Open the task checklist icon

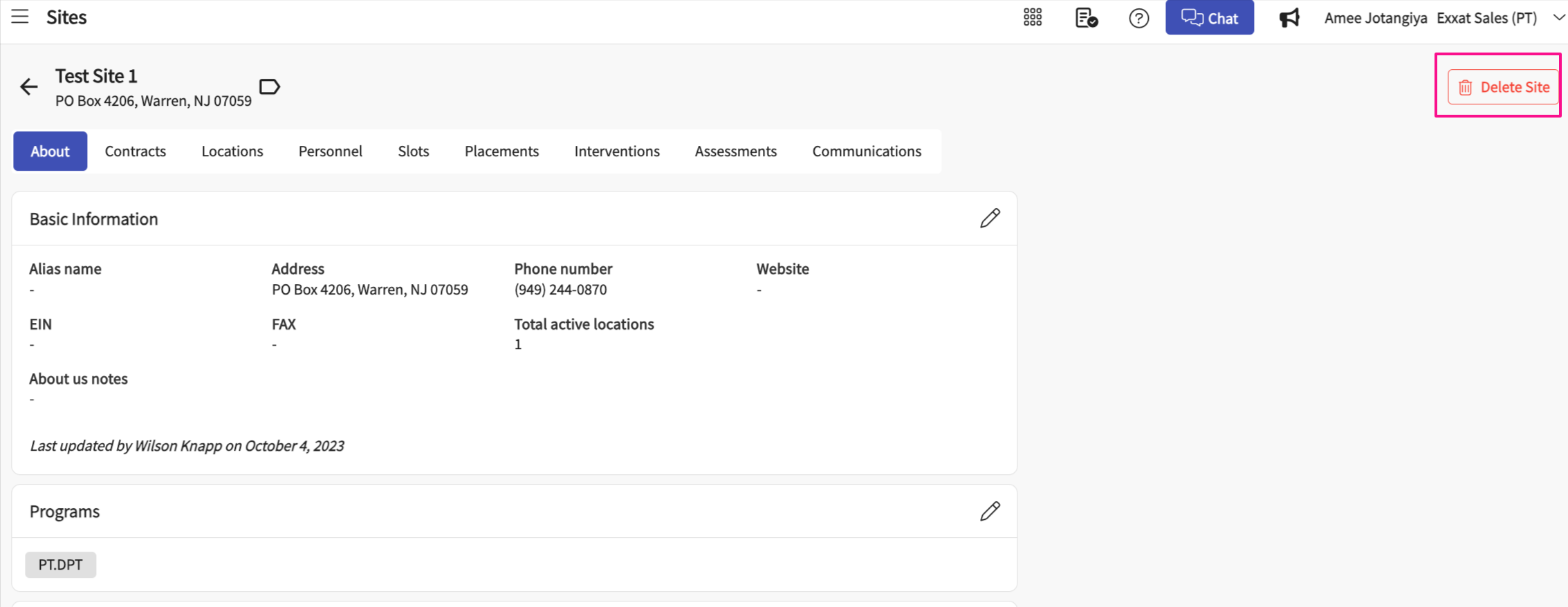(x=1086, y=18)
